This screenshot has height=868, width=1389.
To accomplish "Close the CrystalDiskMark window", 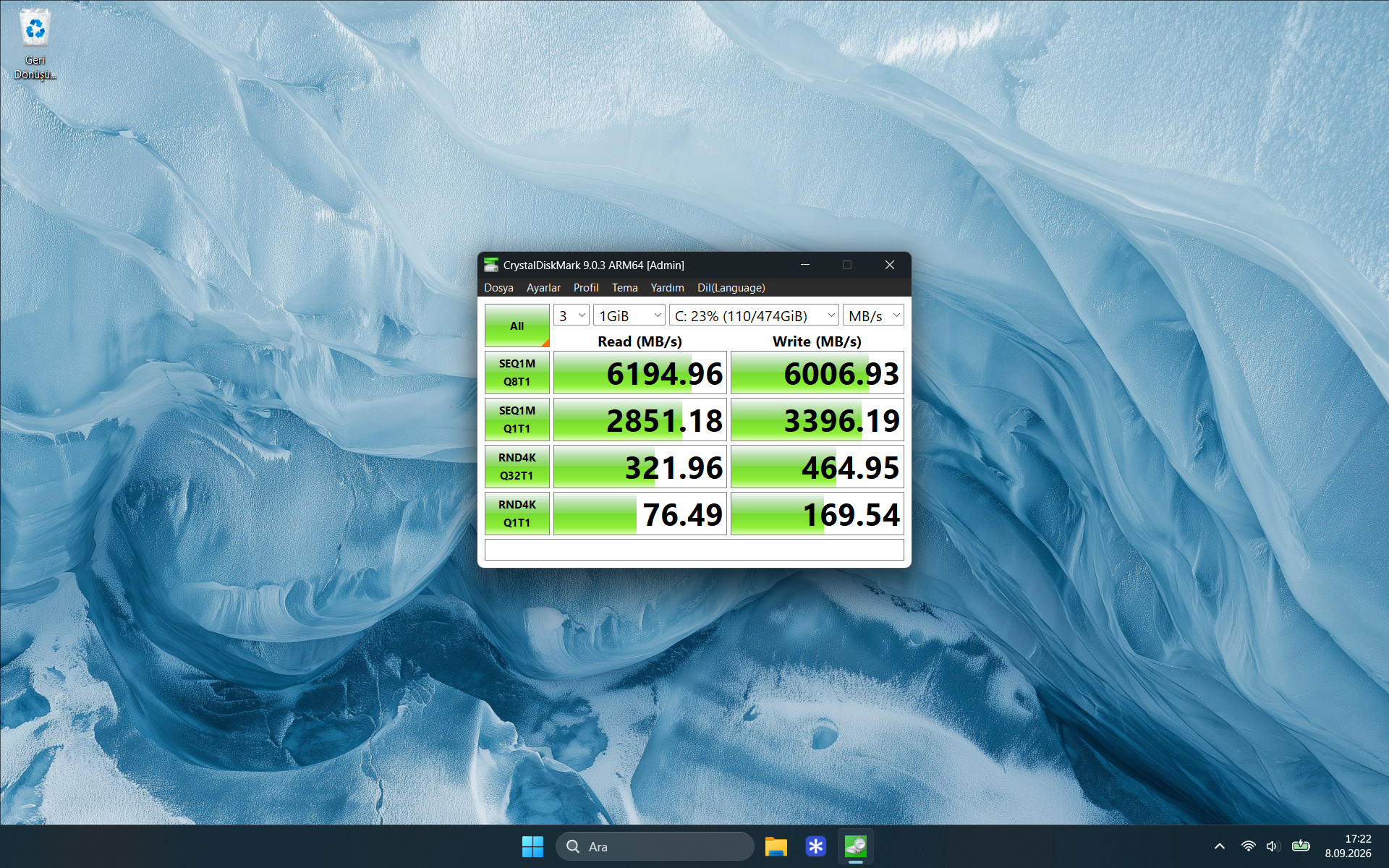I will [890, 265].
